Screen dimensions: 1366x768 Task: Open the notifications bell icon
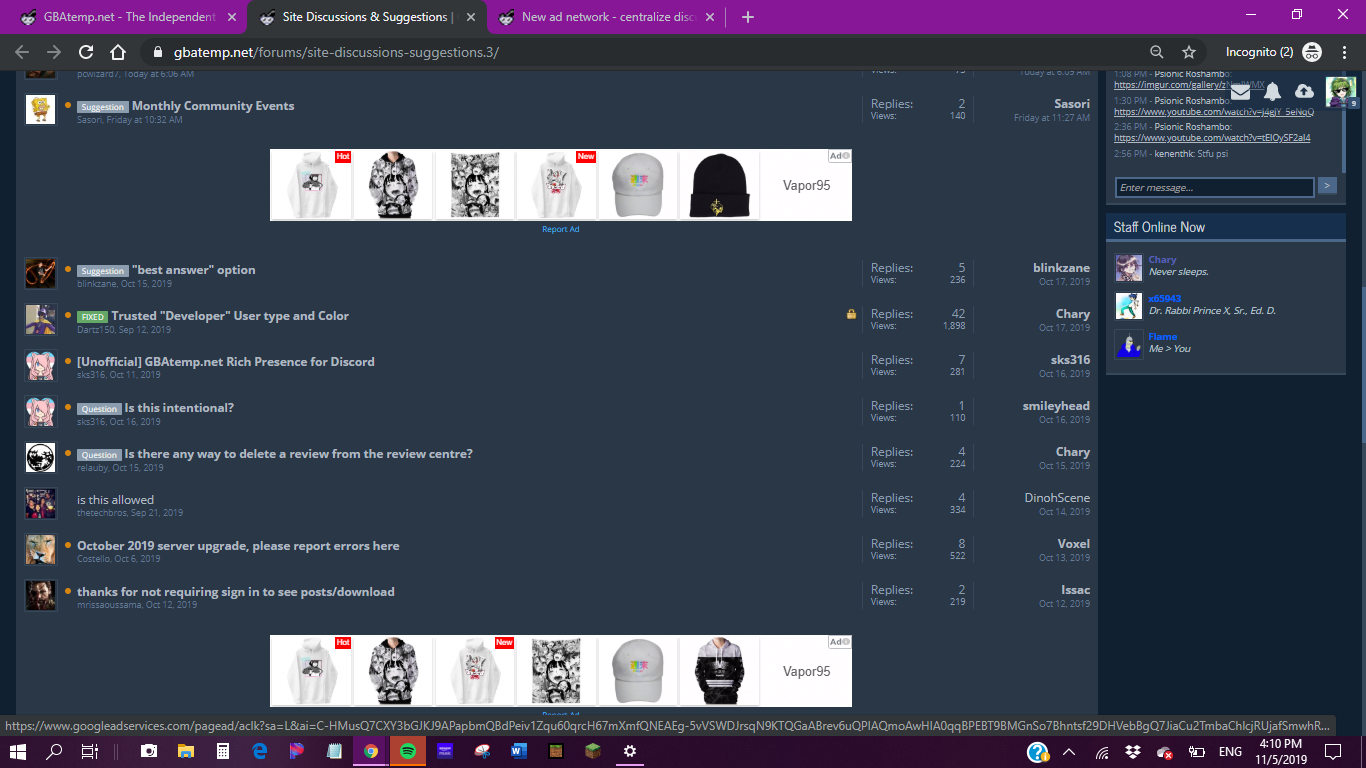tap(1272, 92)
